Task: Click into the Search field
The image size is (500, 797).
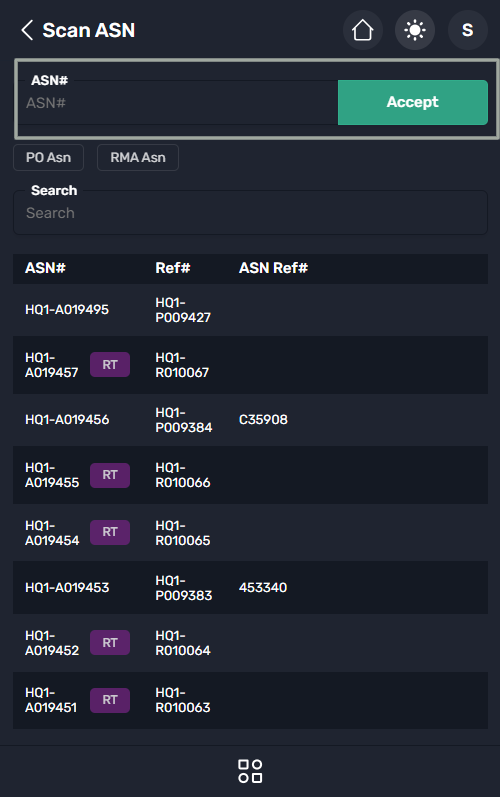Action: 250,212
